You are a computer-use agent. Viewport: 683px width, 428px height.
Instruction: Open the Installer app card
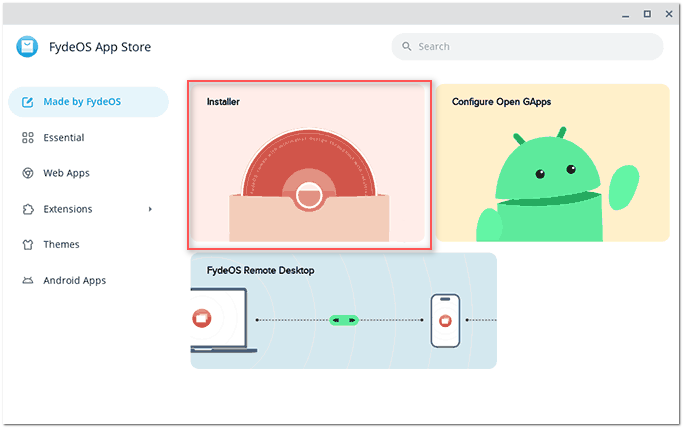coord(308,163)
